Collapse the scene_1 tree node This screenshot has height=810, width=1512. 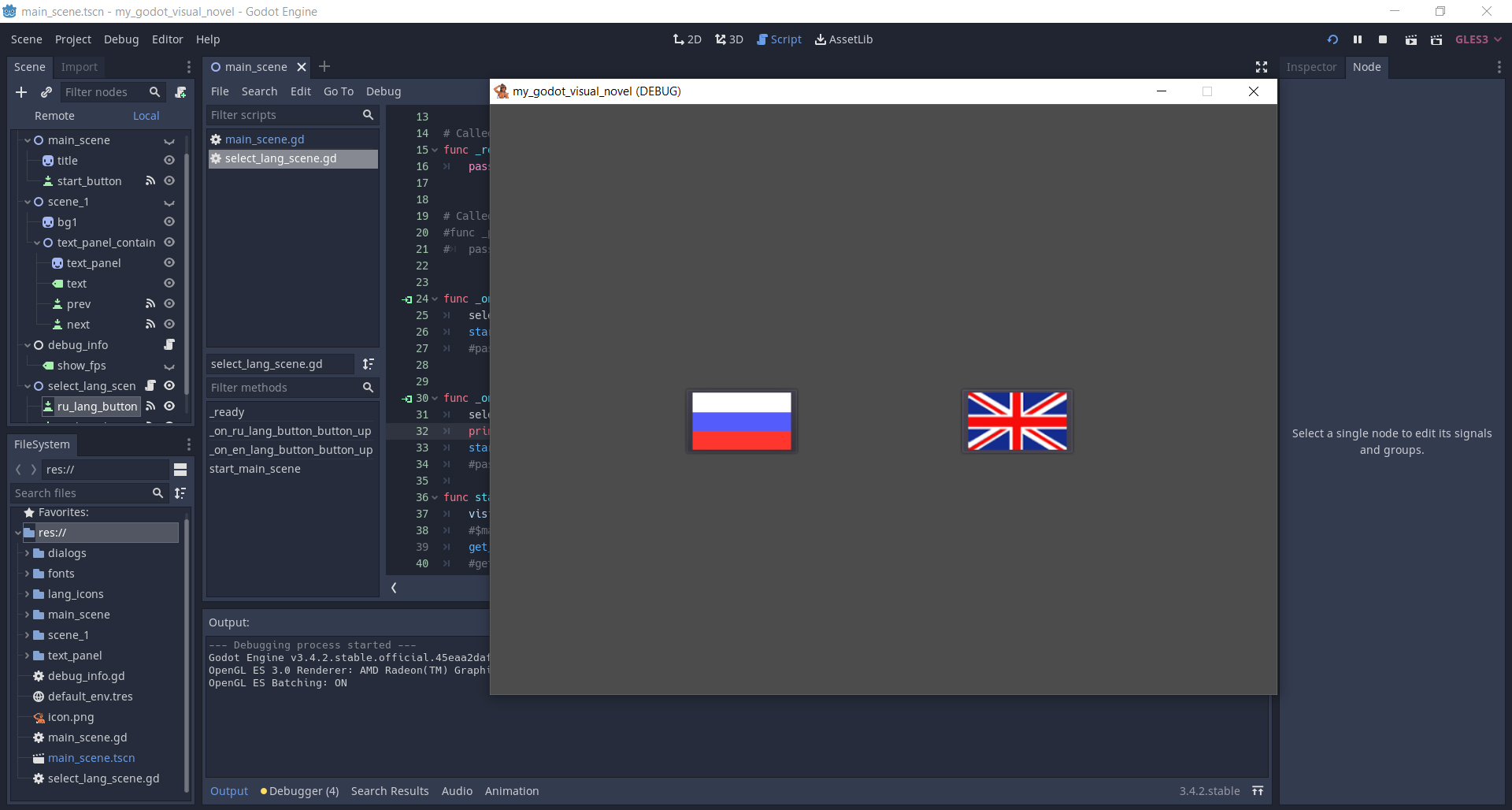(x=28, y=202)
